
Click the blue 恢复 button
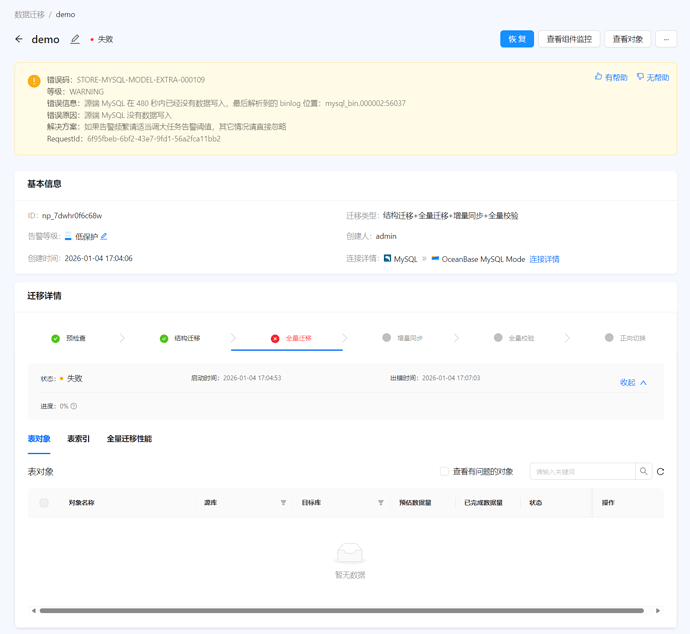[x=517, y=39]
